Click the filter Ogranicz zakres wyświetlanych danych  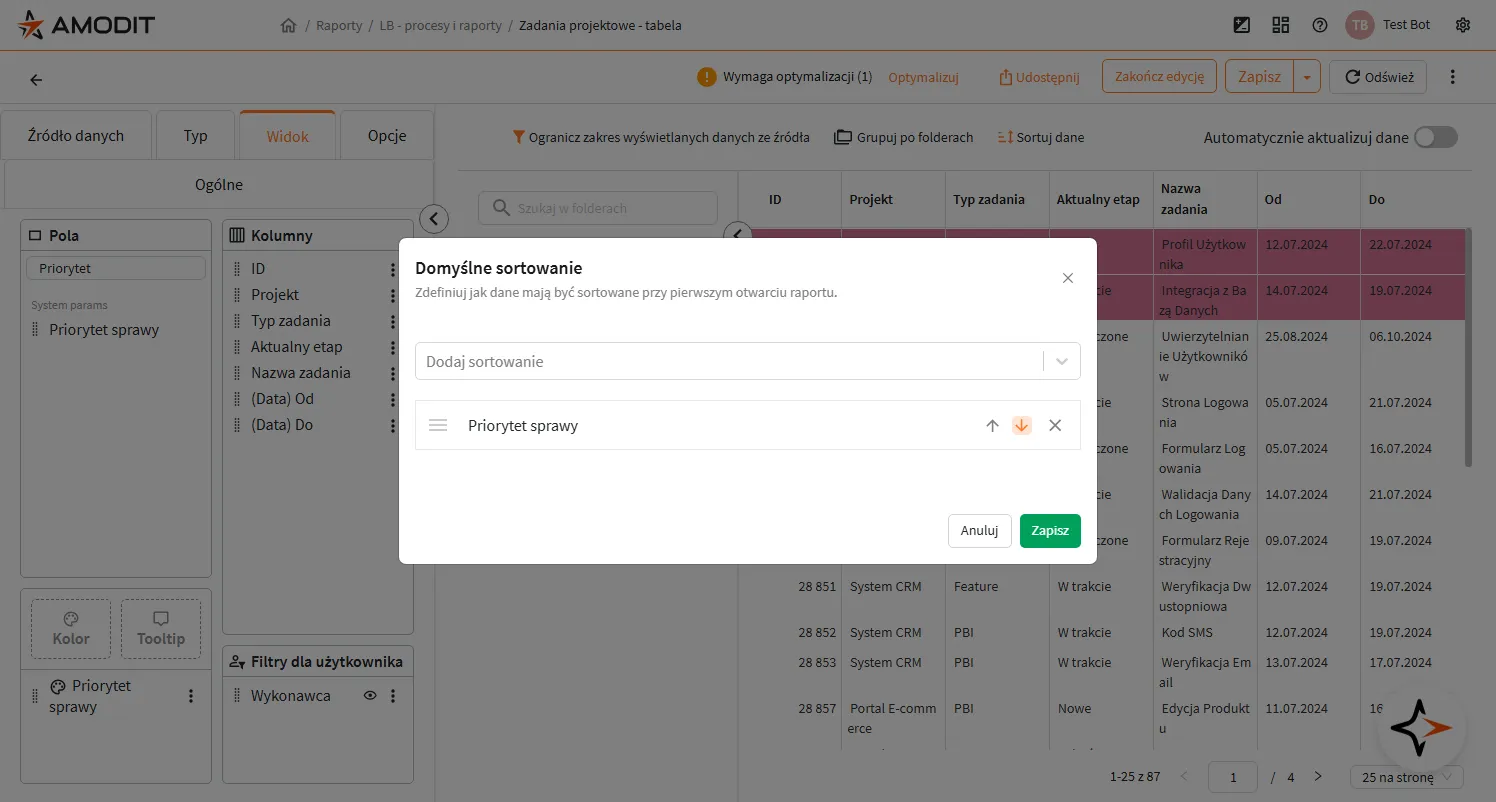(x=661, y=137)
